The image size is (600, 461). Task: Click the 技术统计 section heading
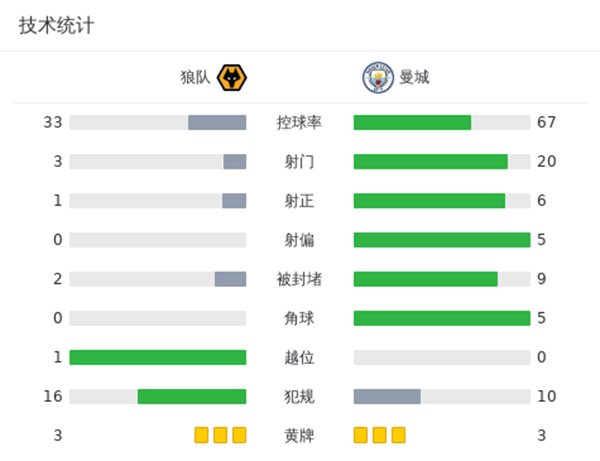tap(56, 27)
